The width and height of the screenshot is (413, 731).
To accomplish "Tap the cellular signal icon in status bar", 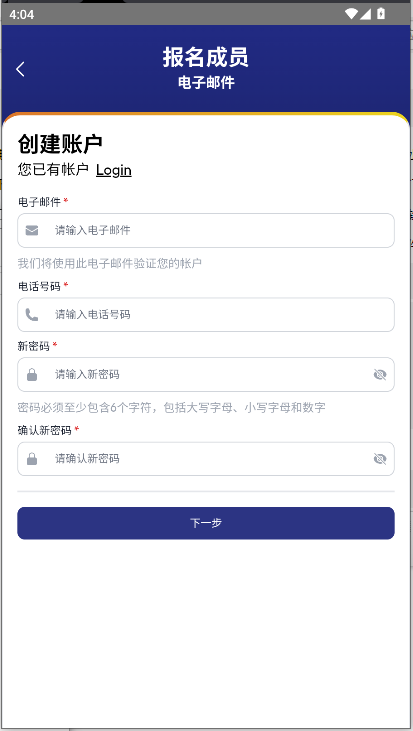I will click(x=365, y=14).
